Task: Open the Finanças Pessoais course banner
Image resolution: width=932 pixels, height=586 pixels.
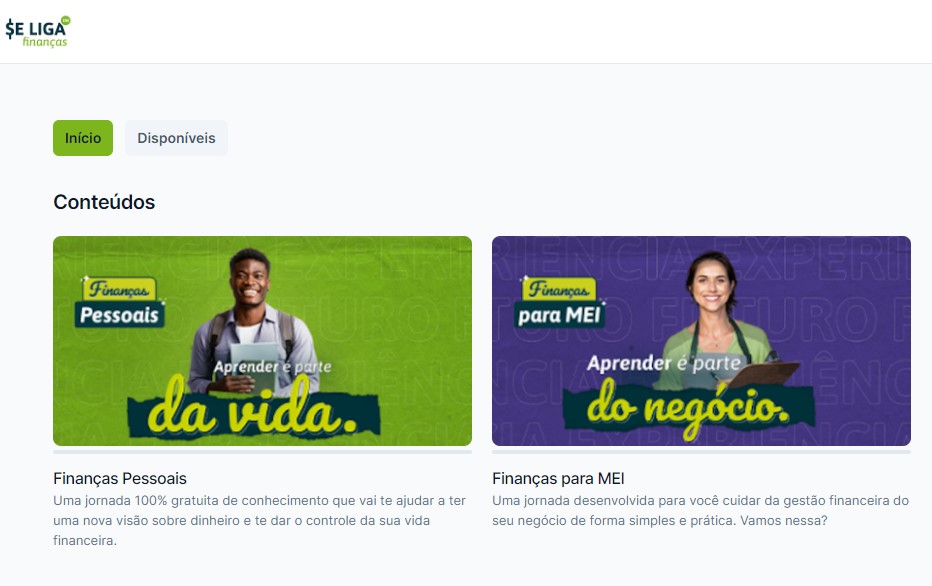Action: pyautogui.click(x=262, y=341)
